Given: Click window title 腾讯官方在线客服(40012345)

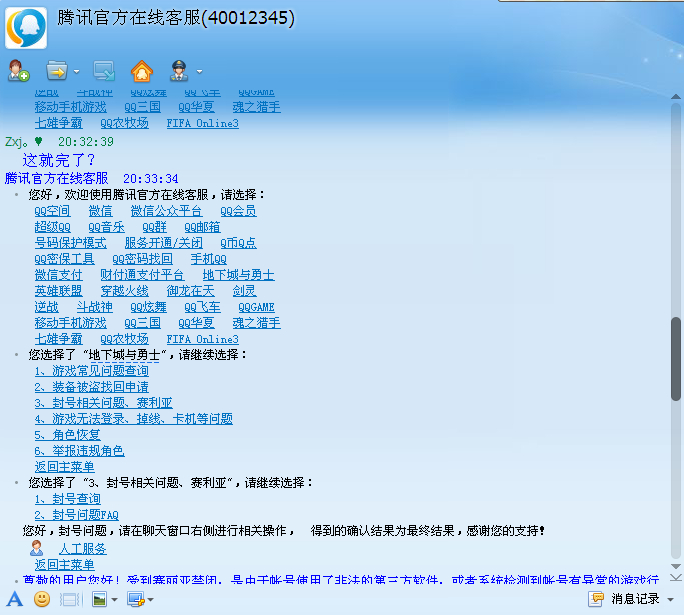Looking at the screenshot, I should [x=176, y=18].
